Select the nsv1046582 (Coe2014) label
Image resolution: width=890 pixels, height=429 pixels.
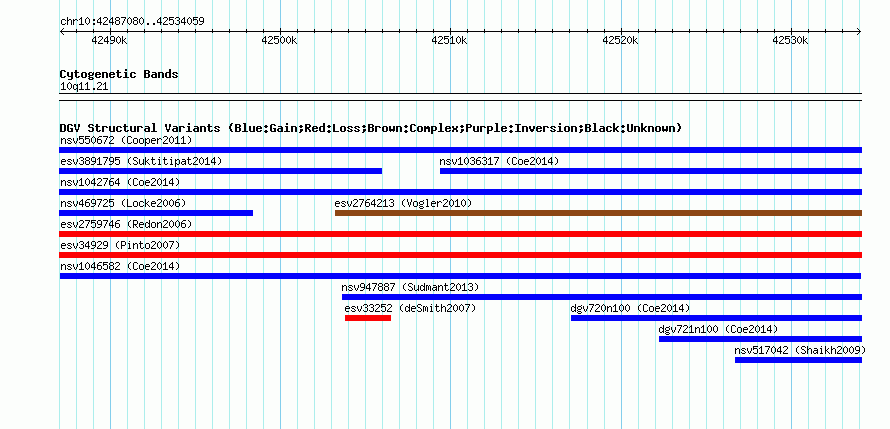click(x=120, y=266)
